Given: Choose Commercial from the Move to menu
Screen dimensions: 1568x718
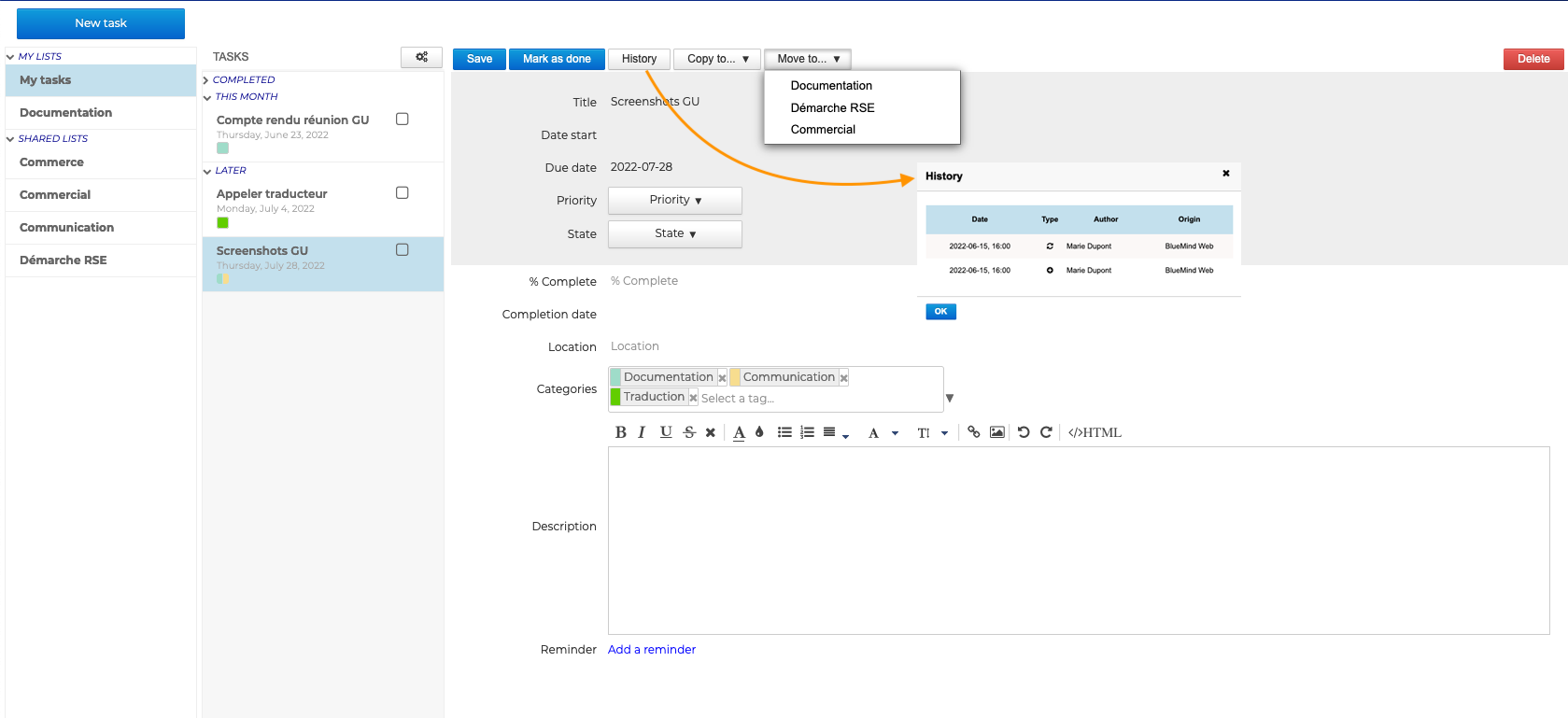Looking at the screenshot, I should pyautogui.click(x=823, y=130).
